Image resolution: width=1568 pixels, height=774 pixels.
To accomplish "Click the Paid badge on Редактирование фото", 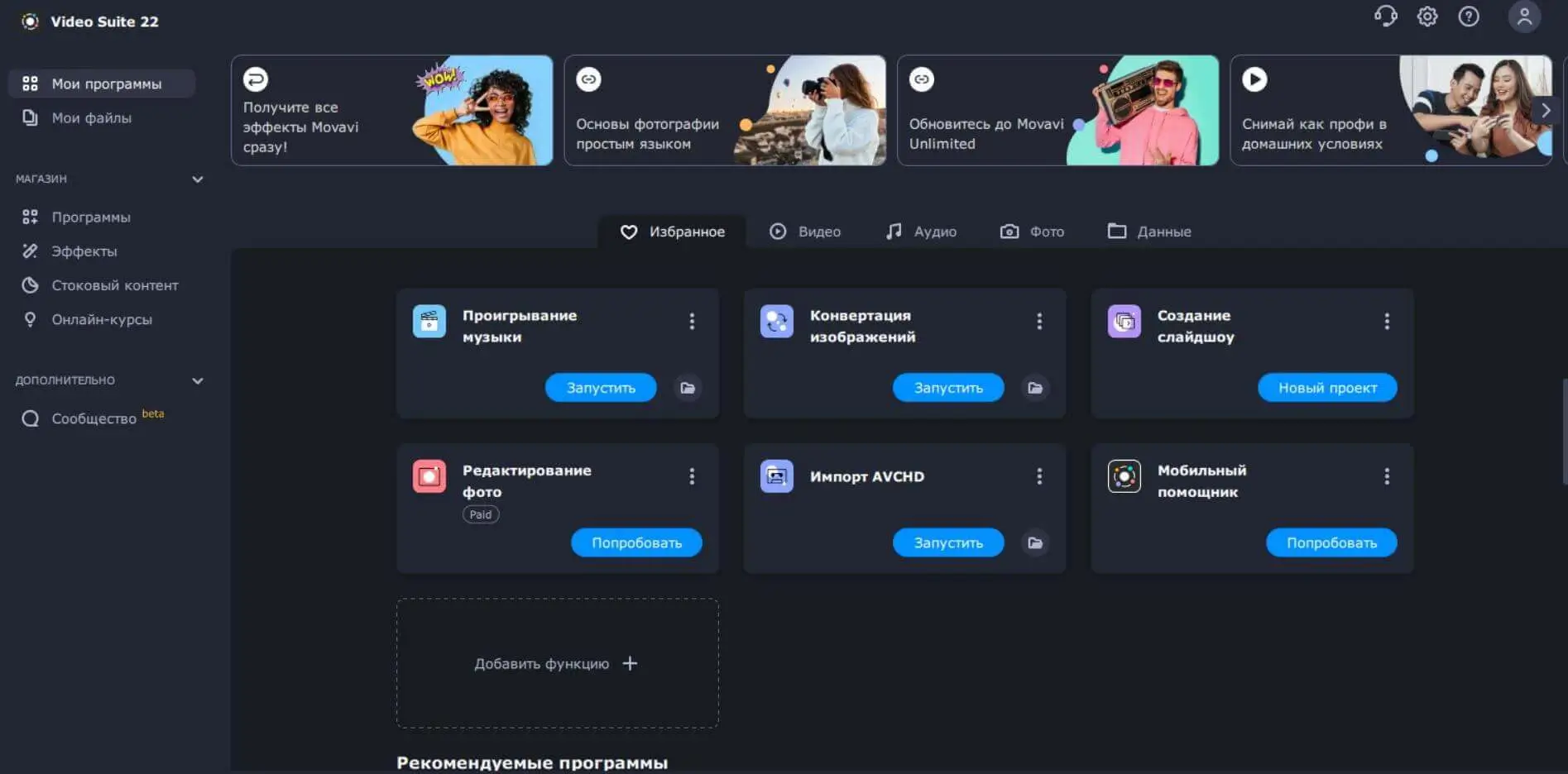I will (481, 514).
